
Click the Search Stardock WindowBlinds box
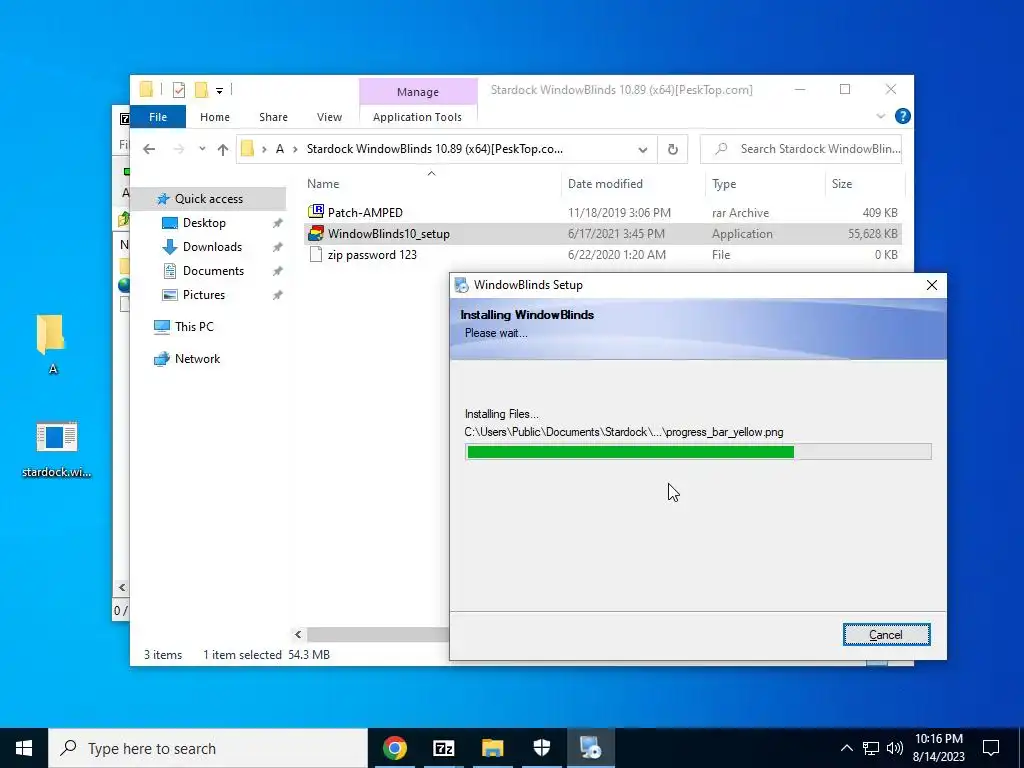[801, 149]
